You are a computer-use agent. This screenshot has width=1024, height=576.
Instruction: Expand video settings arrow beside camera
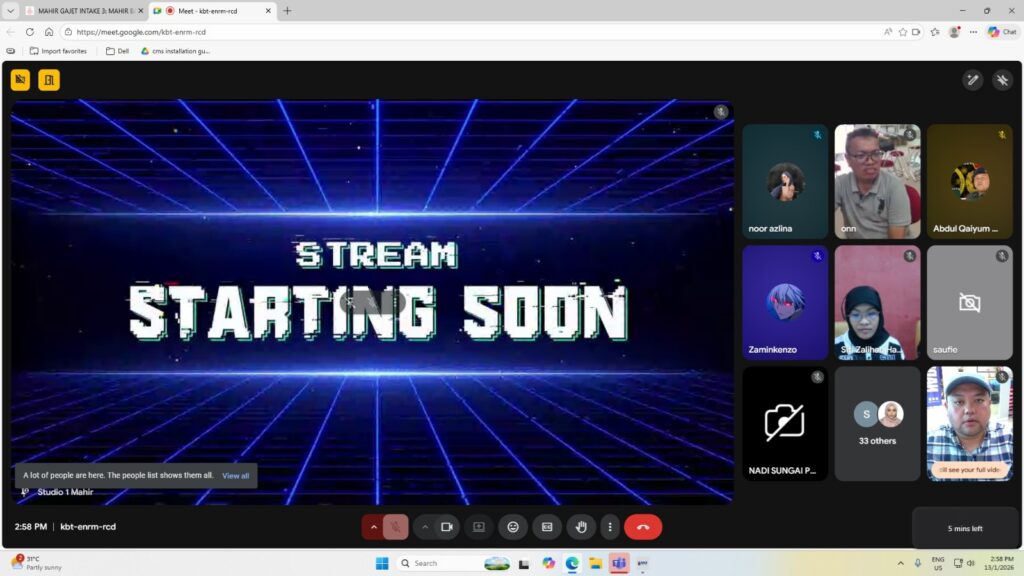[x=425, y=527]
